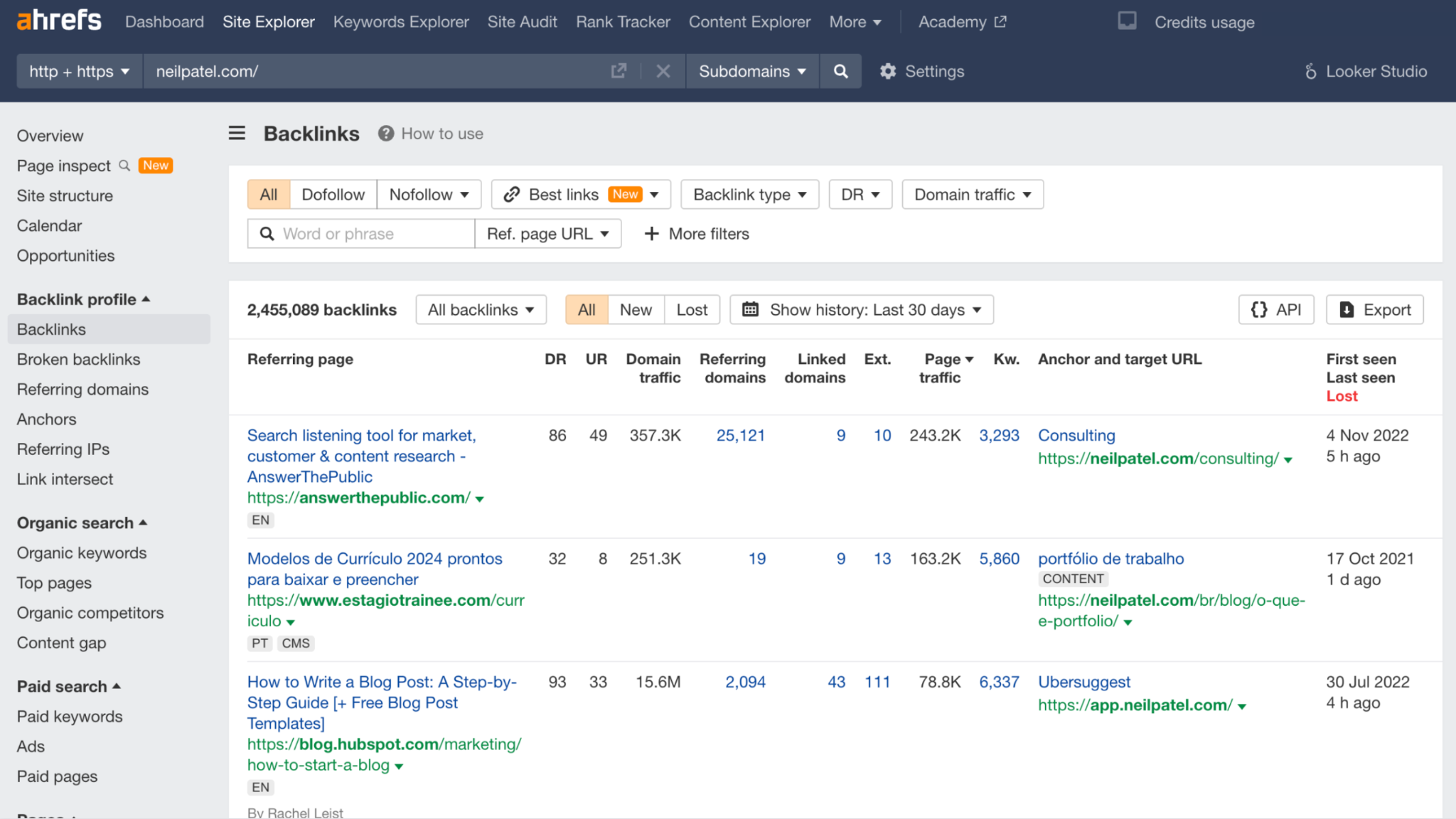
Task: Open the search icon in the URL bar
Action: coord(840,71)
